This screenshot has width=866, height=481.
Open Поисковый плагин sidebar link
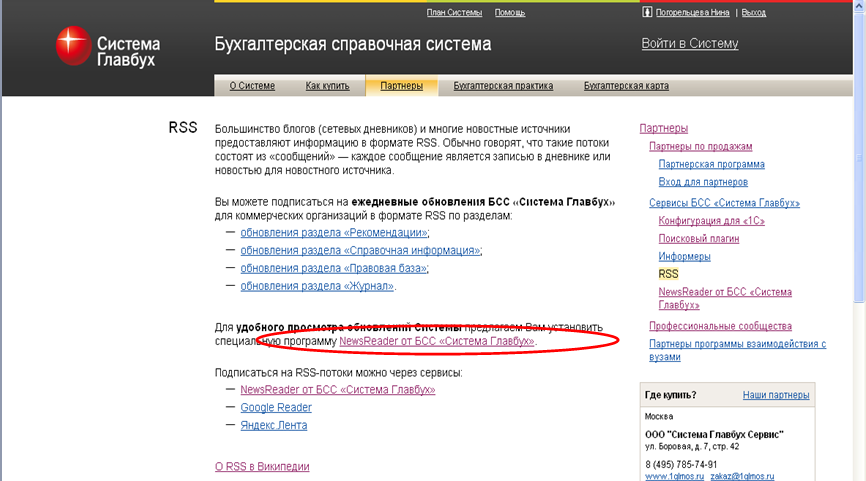[x=699, y=238]
